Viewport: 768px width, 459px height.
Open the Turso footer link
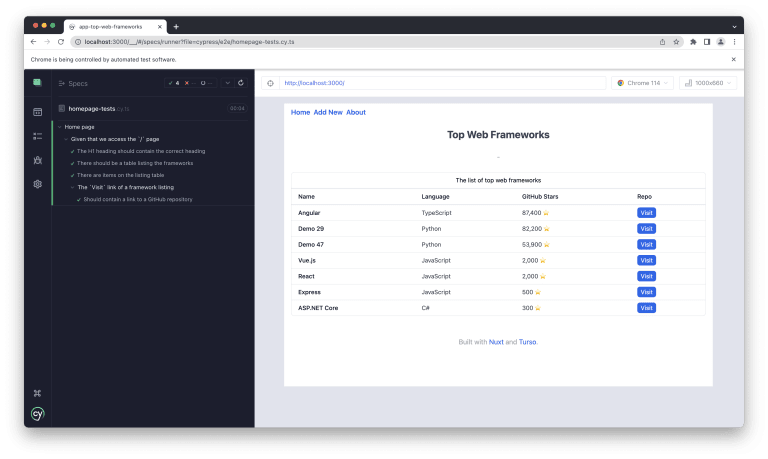[528, 342]
